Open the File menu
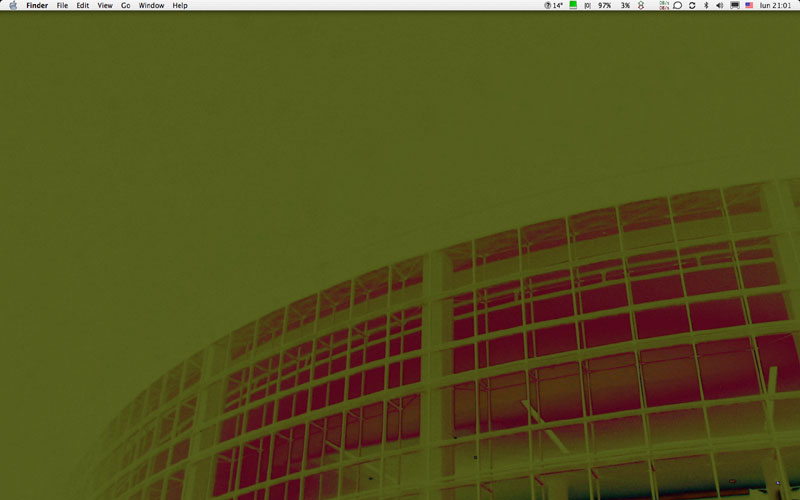 pos(62,5)
